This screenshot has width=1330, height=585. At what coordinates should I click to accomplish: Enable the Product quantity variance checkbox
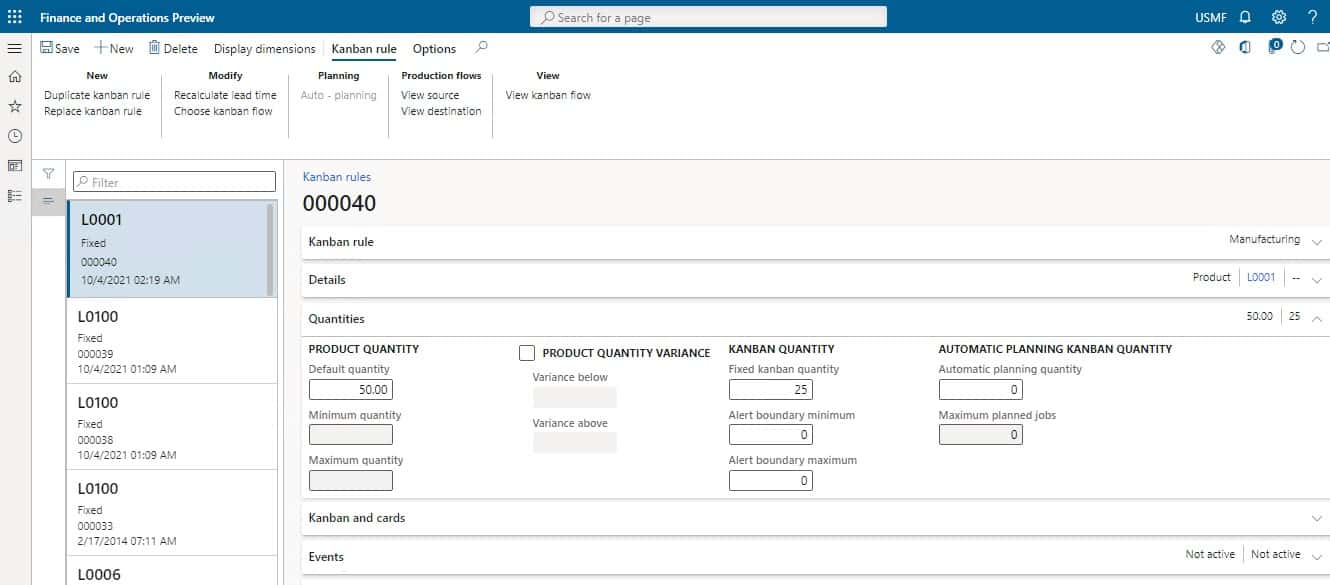pyautogui.click(x=527, y=353)
